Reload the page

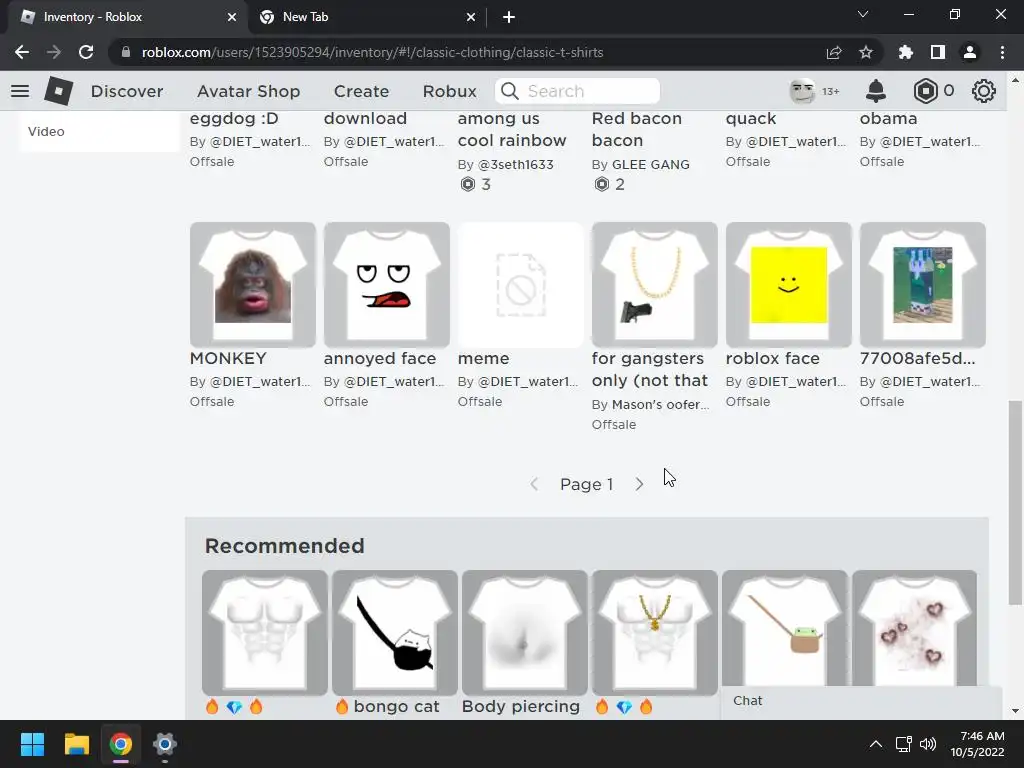pos(86,52)
